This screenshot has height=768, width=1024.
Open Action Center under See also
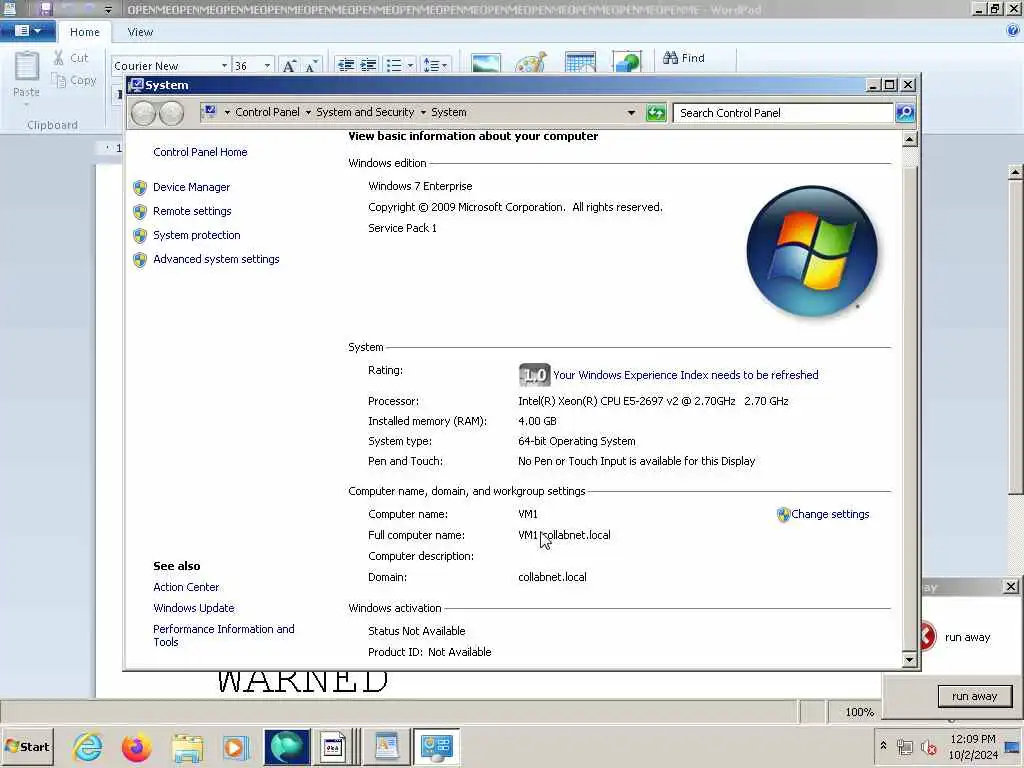pyautogui.click(x=186, y=587)
